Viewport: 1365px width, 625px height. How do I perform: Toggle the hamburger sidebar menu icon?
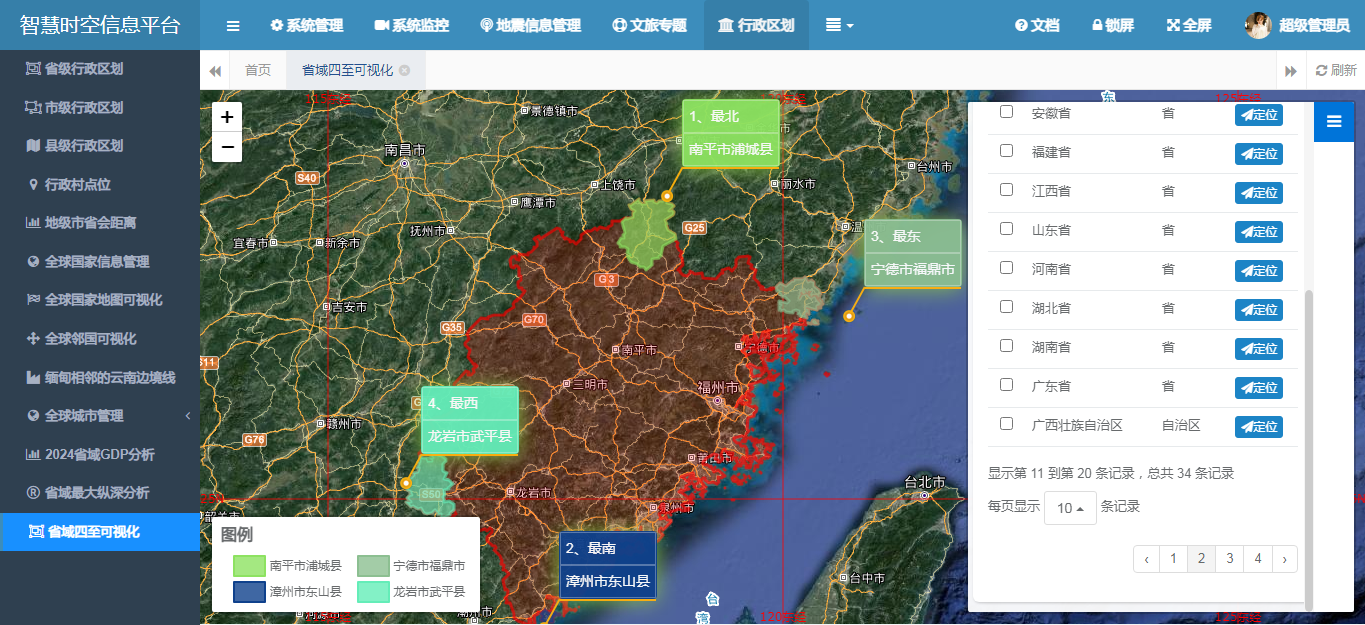233,25
